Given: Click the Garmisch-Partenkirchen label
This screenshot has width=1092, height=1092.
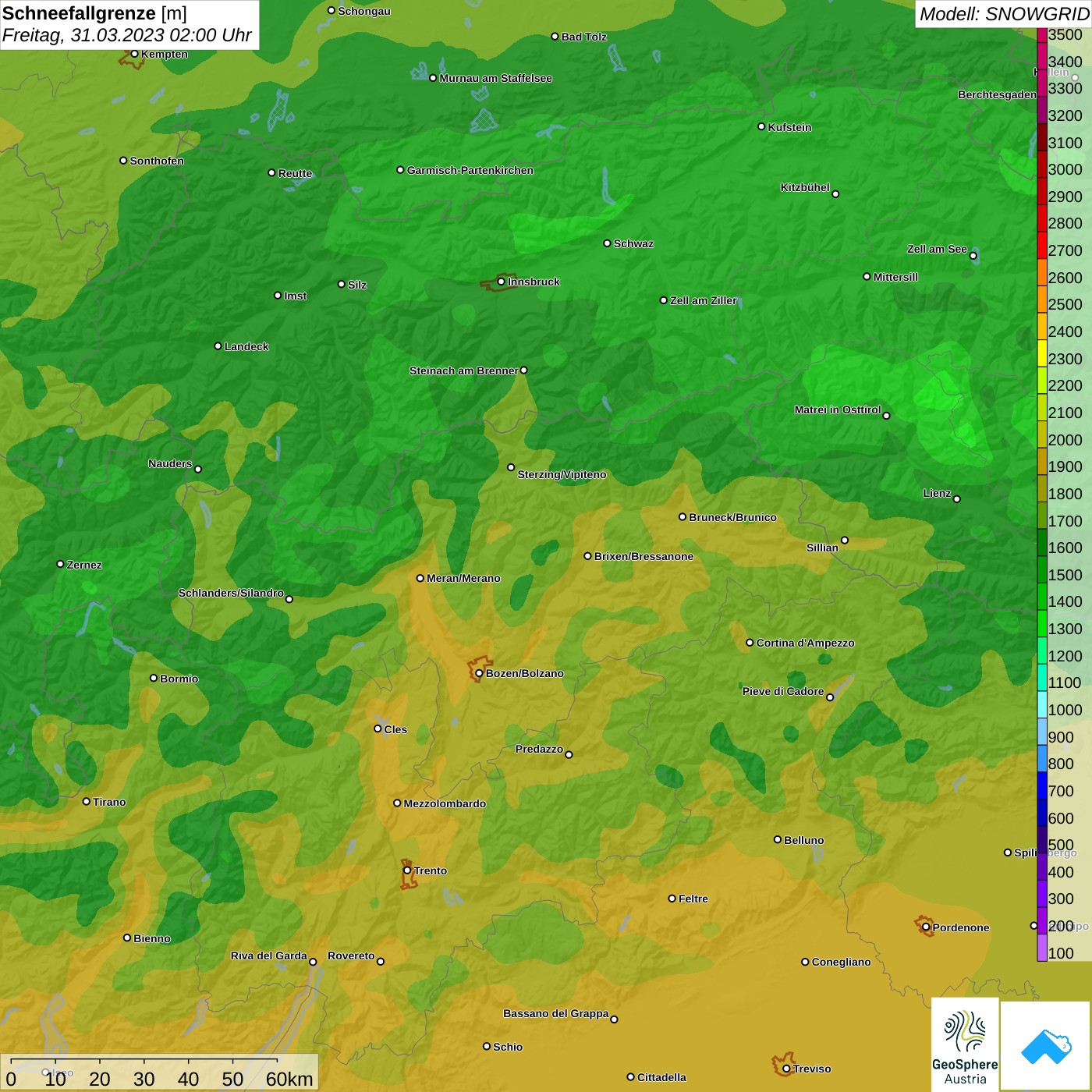Looking at the screenshot, I should tap(470, 170).
